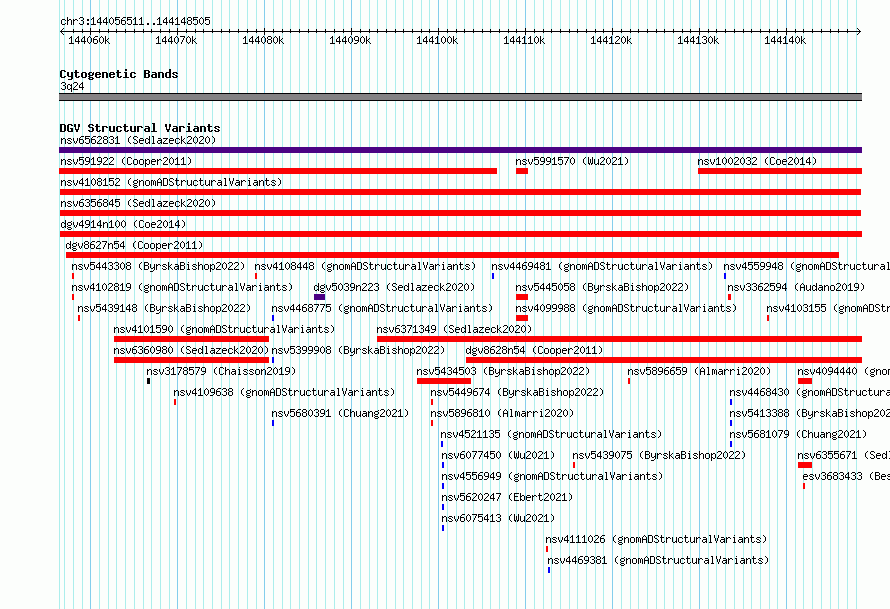The height and width of the screenshot is (609, 890).
Task: Click the red bar under nsv5434503
Action: pos(444,381)
